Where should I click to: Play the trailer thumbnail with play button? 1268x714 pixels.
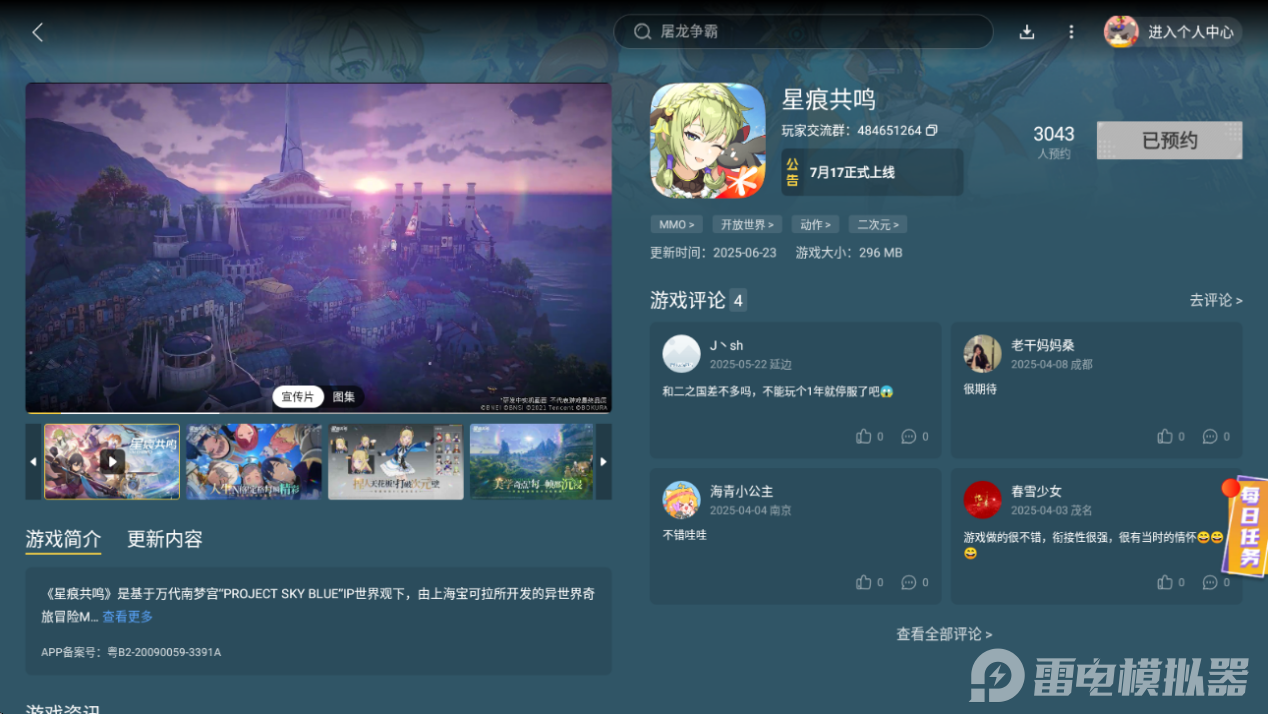point(112,462)
